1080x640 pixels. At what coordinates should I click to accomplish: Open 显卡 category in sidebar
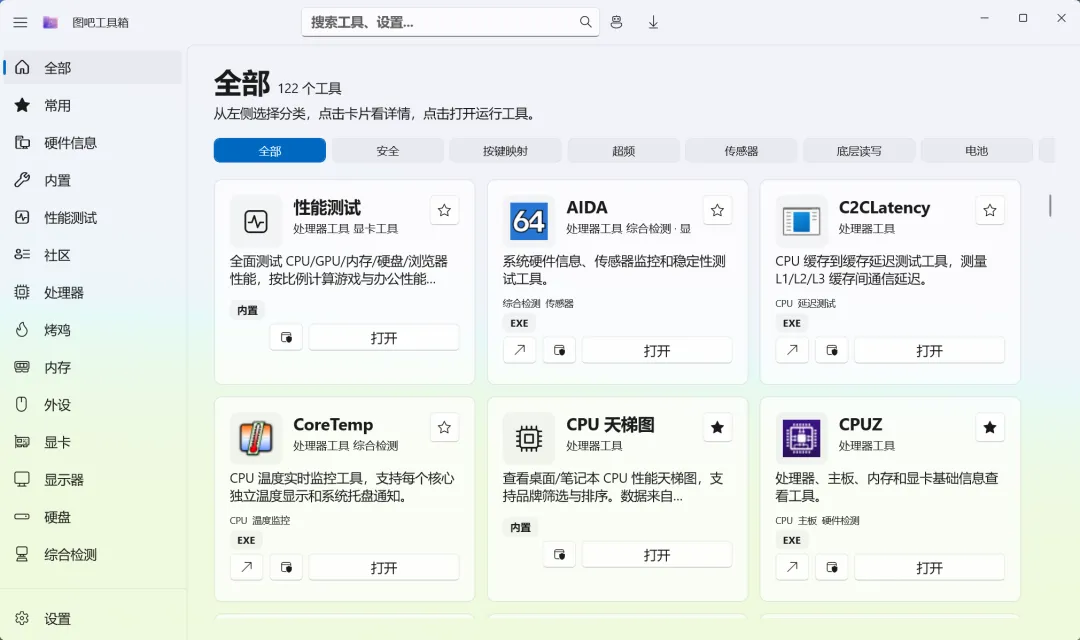pos(93,442)
